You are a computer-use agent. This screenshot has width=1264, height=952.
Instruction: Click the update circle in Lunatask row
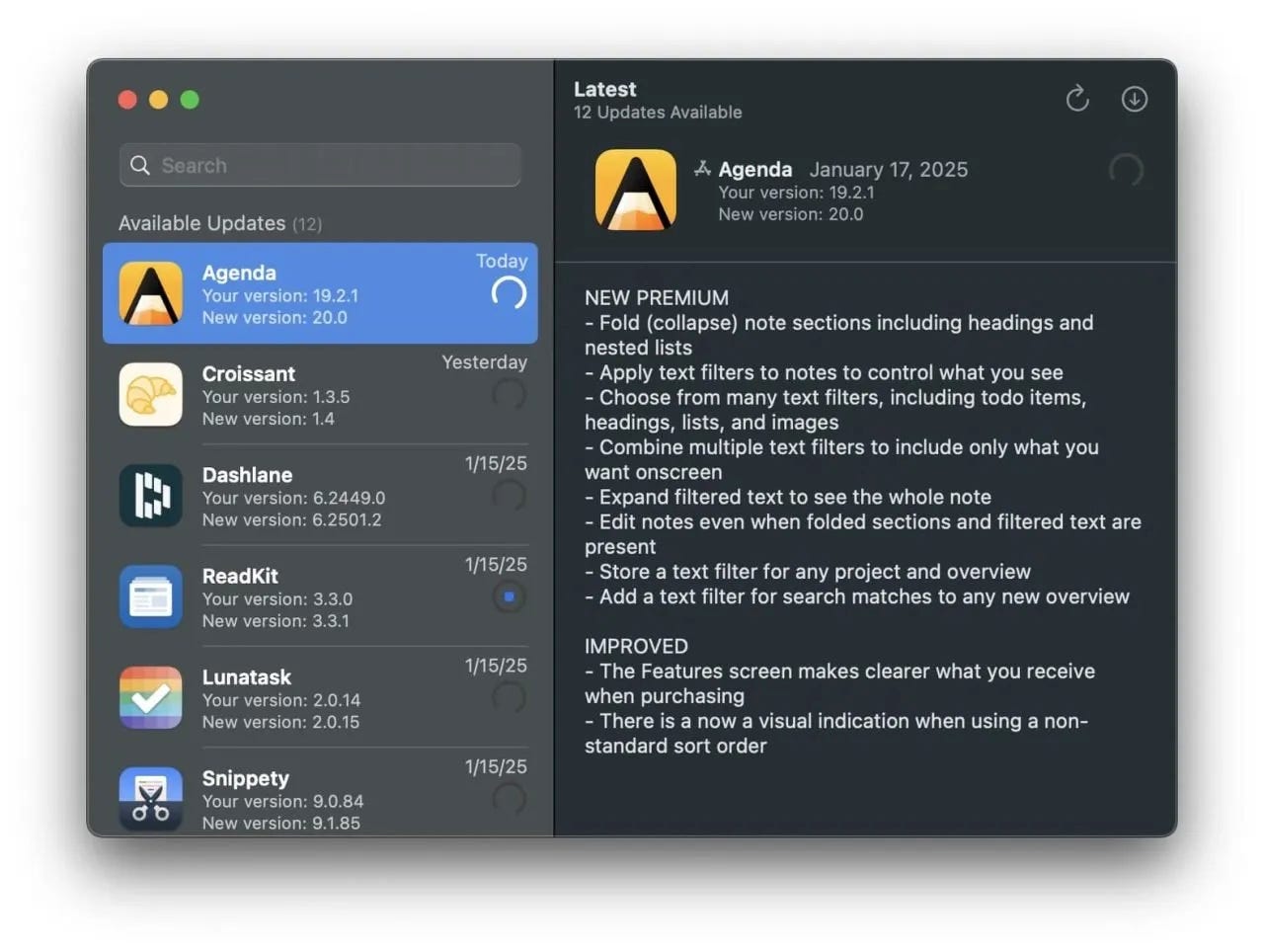coord(509,698)
